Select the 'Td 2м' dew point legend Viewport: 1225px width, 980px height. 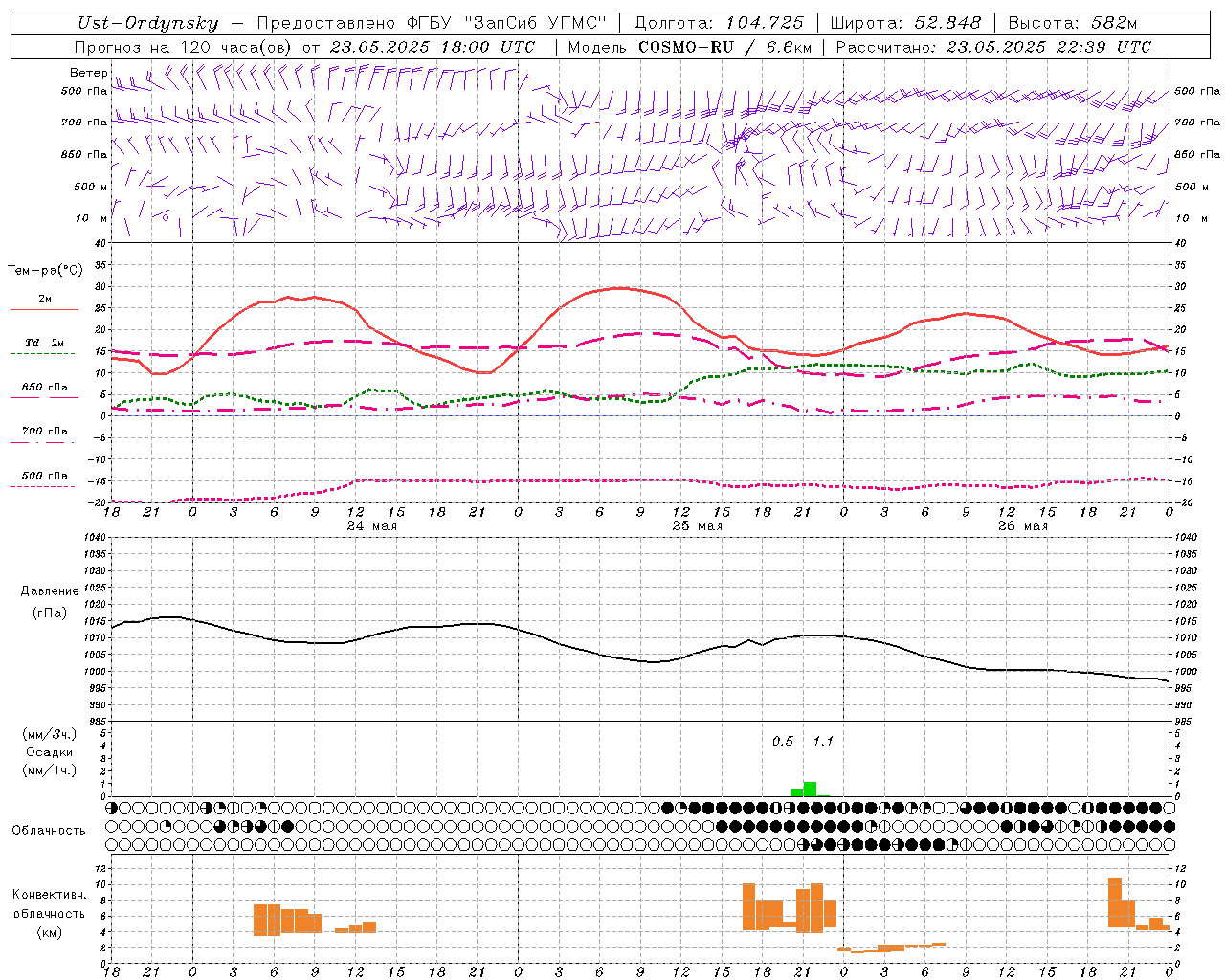[x=45, y=343]
